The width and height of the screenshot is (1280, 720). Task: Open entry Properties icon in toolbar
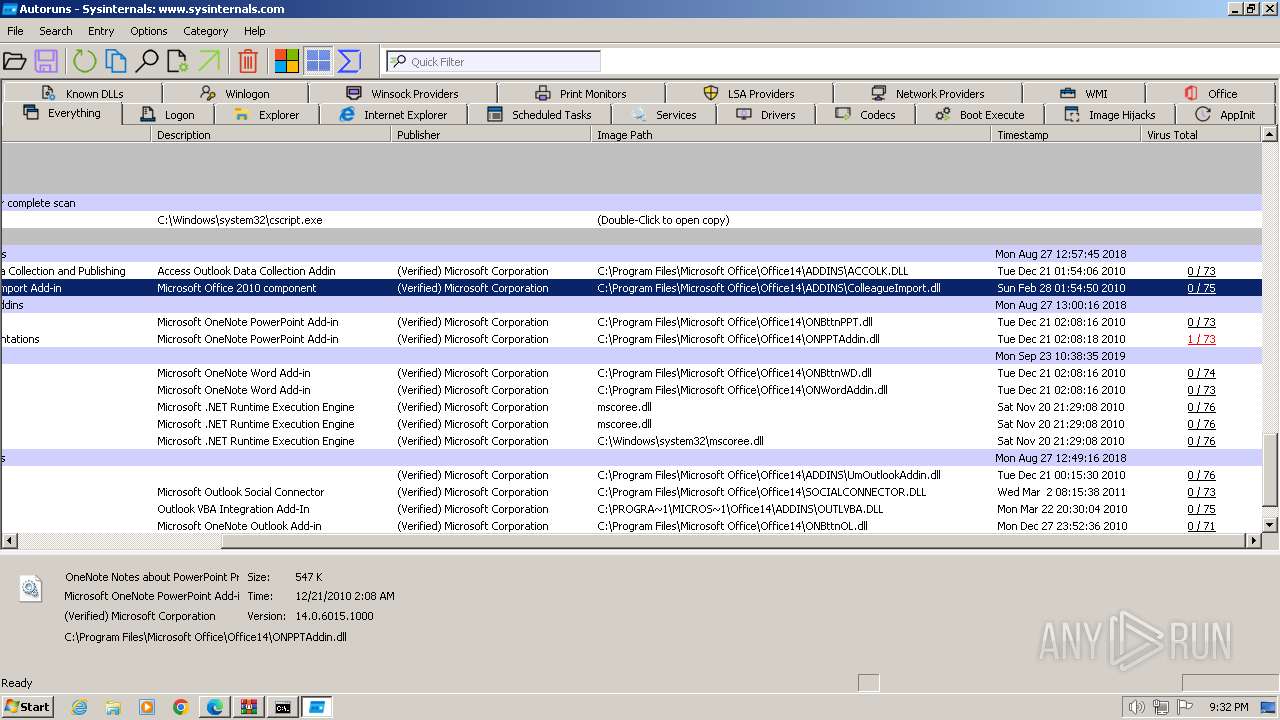(x=178, y=62)
